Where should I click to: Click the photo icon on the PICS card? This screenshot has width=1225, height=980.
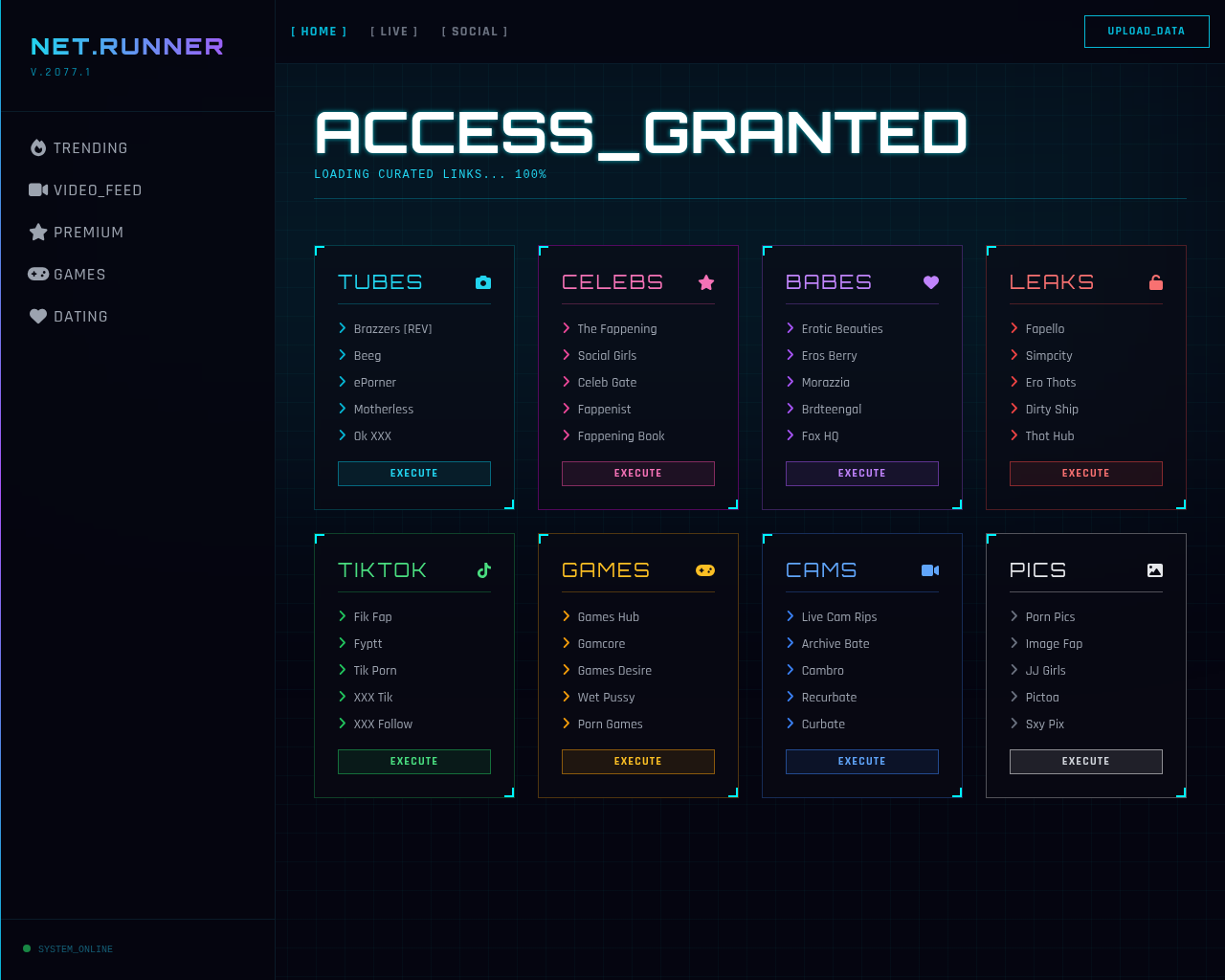point(1154,568)
